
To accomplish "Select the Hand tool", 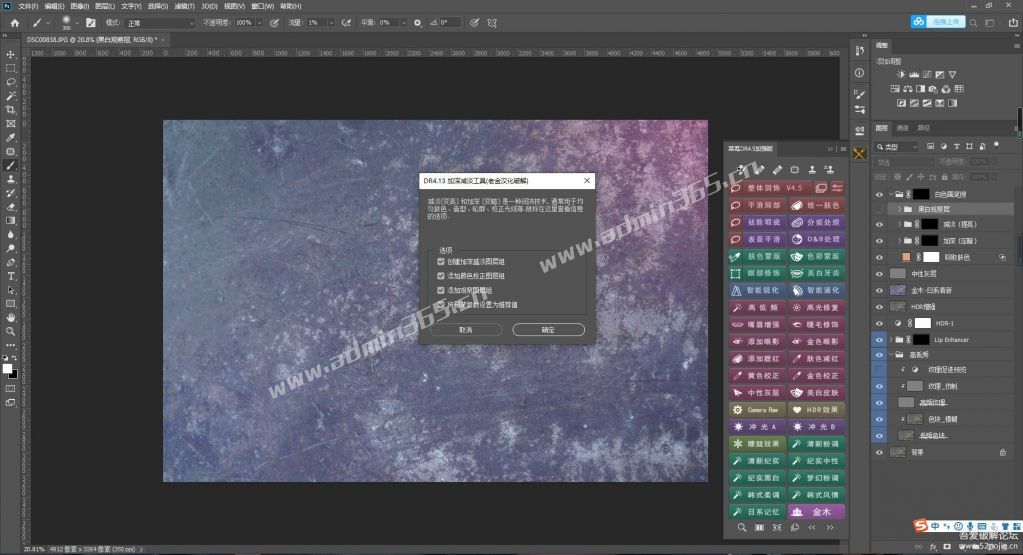I will (x=10, y=318).
